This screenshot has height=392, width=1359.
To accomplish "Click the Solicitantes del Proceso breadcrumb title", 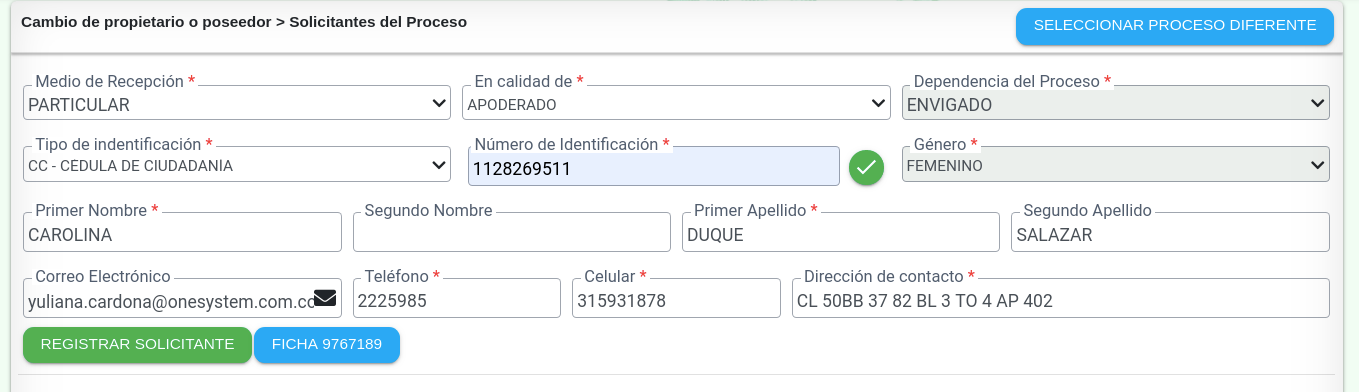I will (378, 21).
